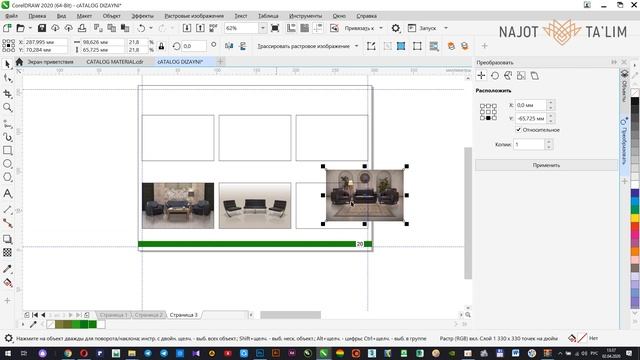The height and width of the screenshot is (360, 640).
Task: Open Options gear icon in toolbar
Action: point(396,28)
